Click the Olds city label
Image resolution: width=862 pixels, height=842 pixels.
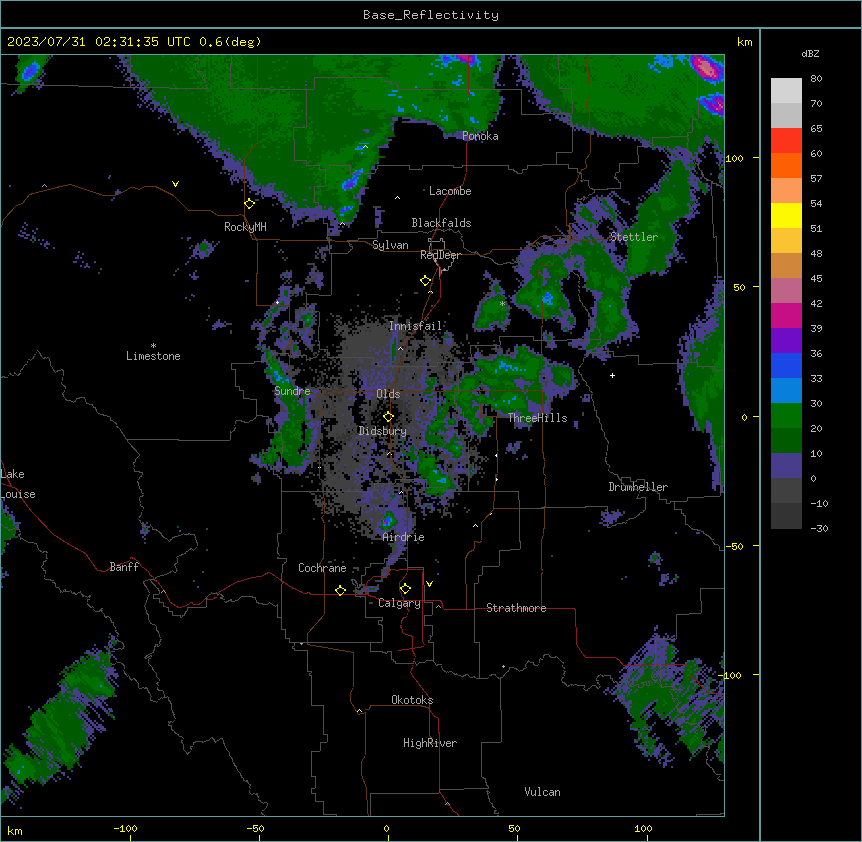click(x=388, y=394)
